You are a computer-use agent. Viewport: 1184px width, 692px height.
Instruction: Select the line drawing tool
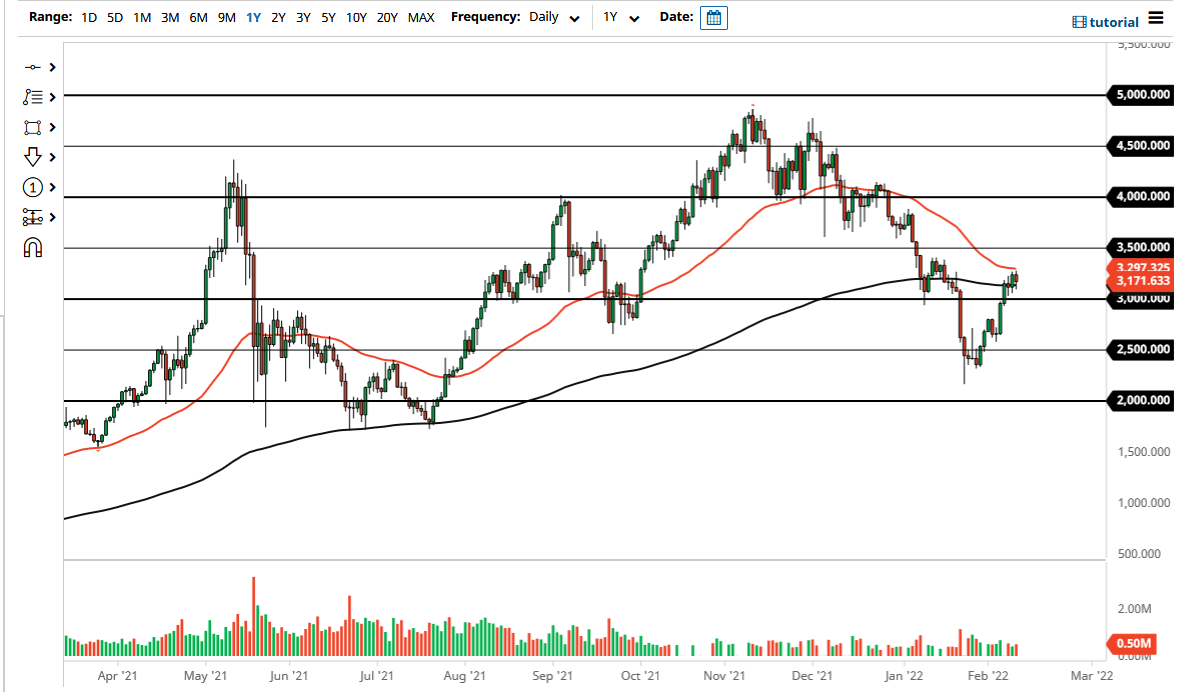click(32, 67)
